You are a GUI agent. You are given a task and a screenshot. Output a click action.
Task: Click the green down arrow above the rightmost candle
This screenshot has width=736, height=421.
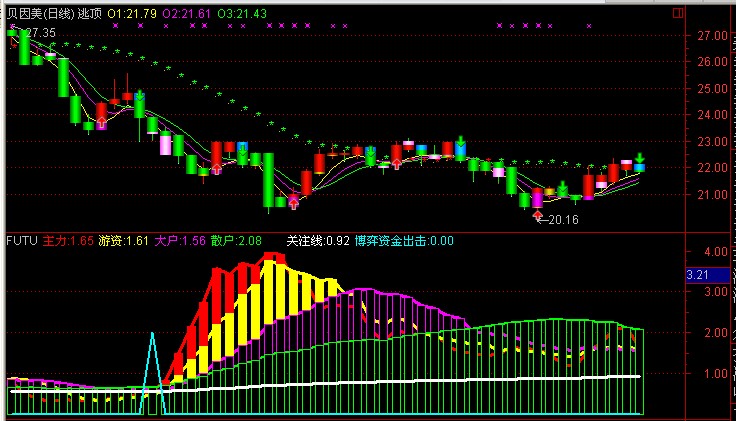point(639,158)
